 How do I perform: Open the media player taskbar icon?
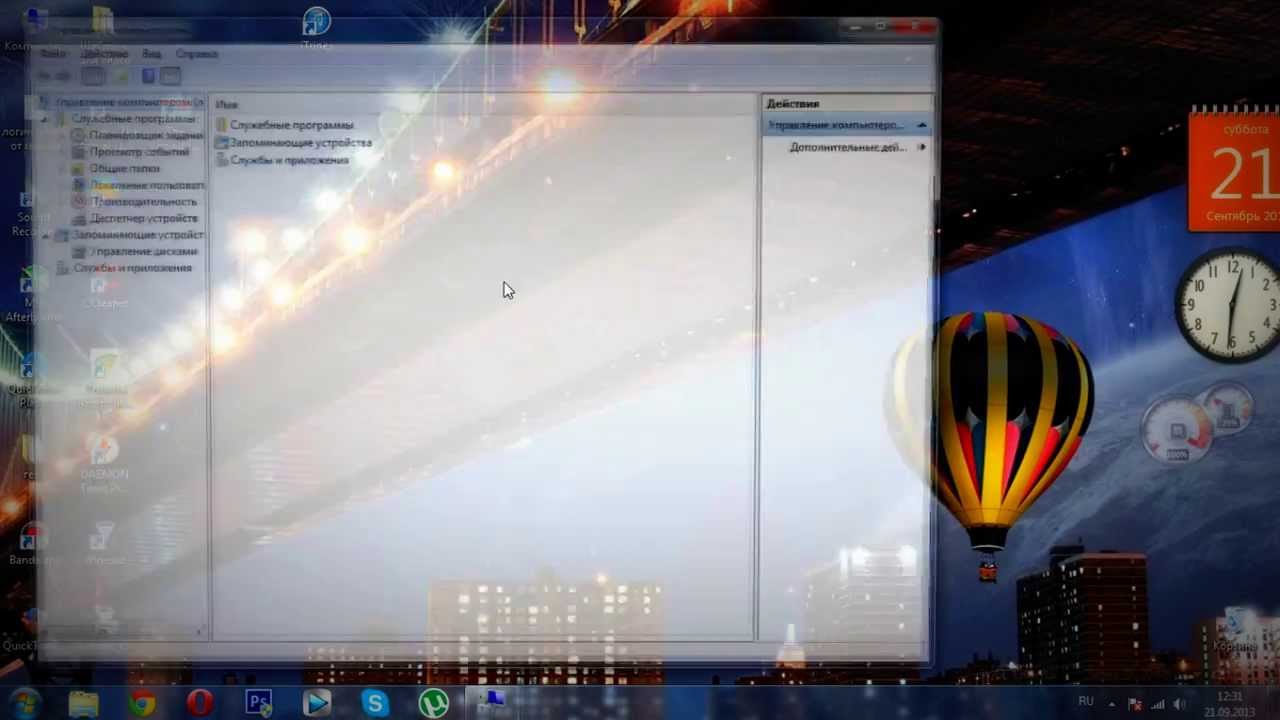[316, 703]
